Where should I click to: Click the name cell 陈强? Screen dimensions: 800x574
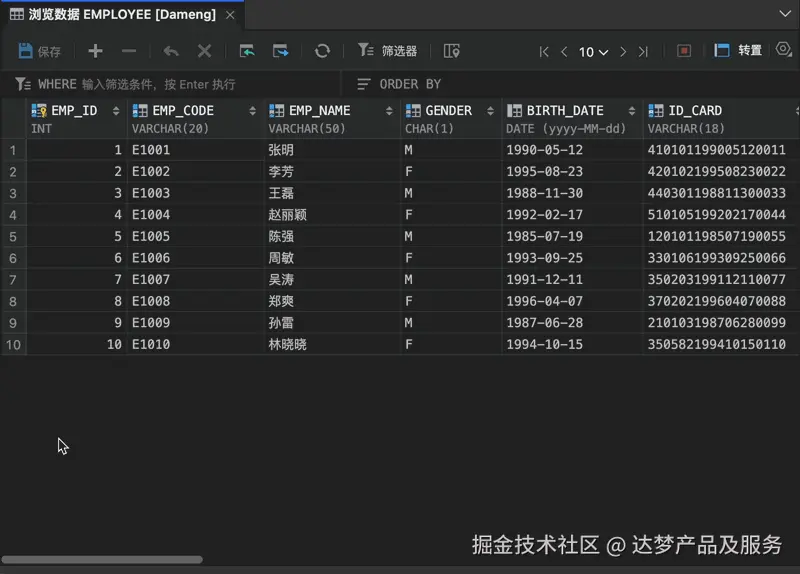tap(332, 237)
